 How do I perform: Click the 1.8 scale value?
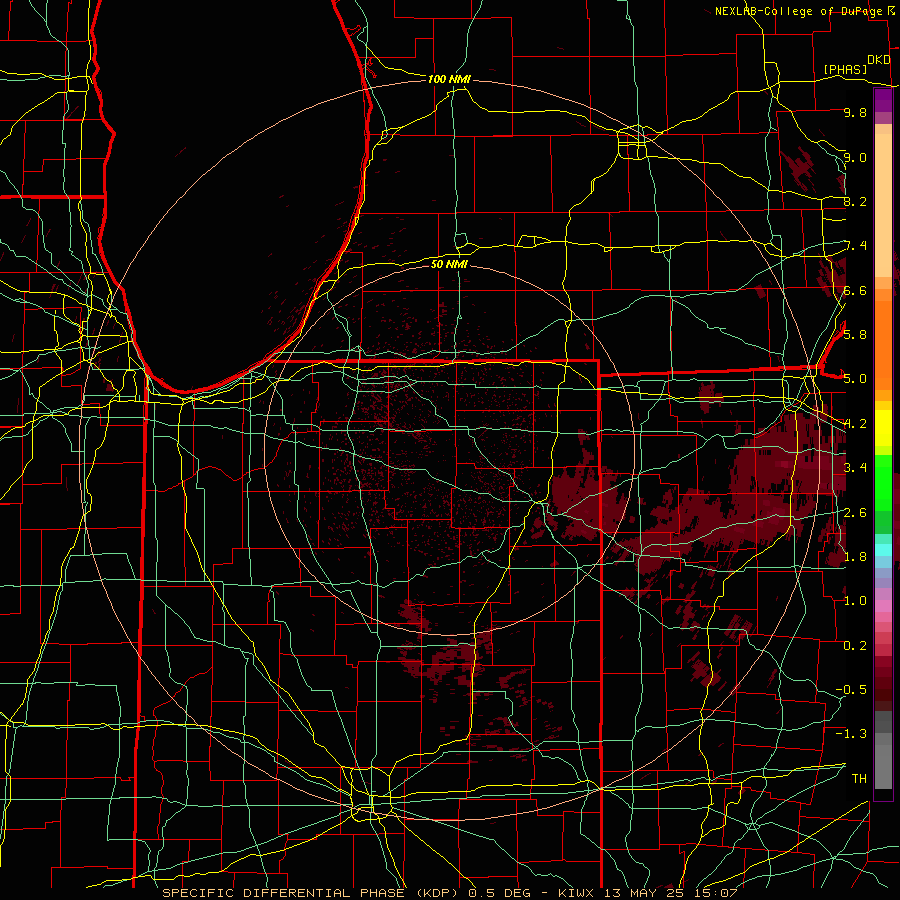[855, 556]
